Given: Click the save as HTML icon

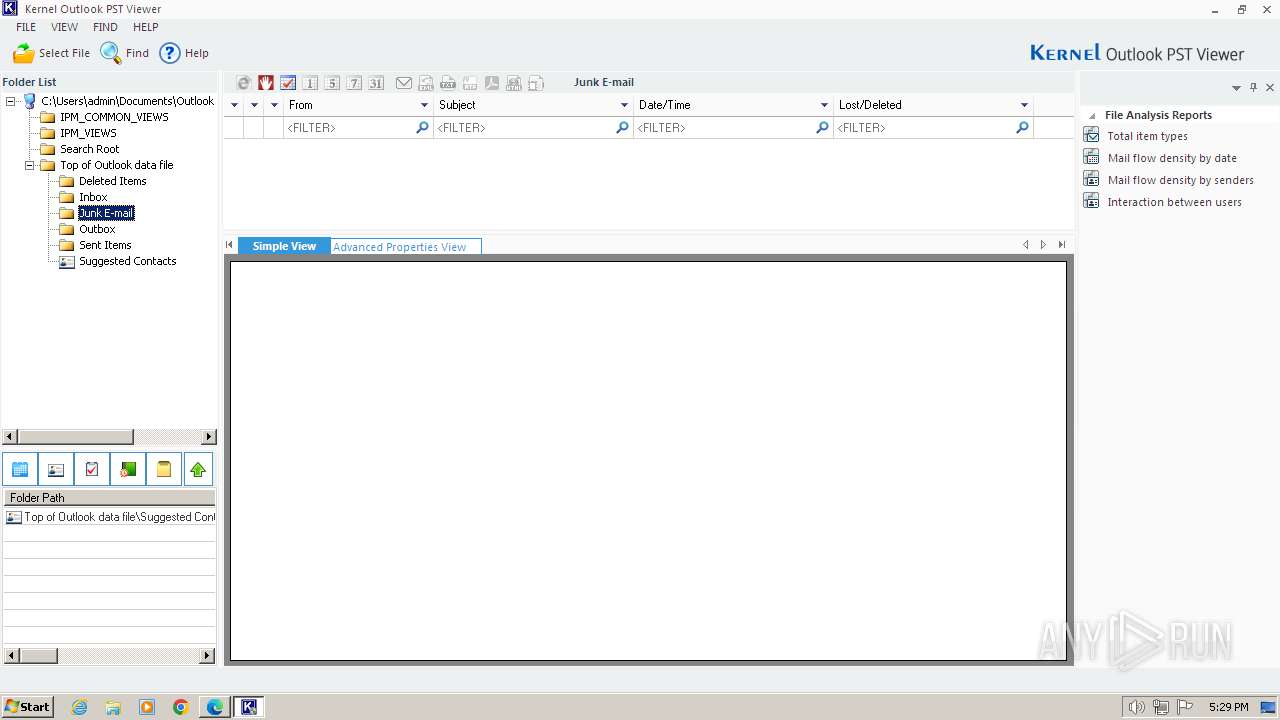Looking at the screenshot, I should pyautogui.click(x=514, y=83).
